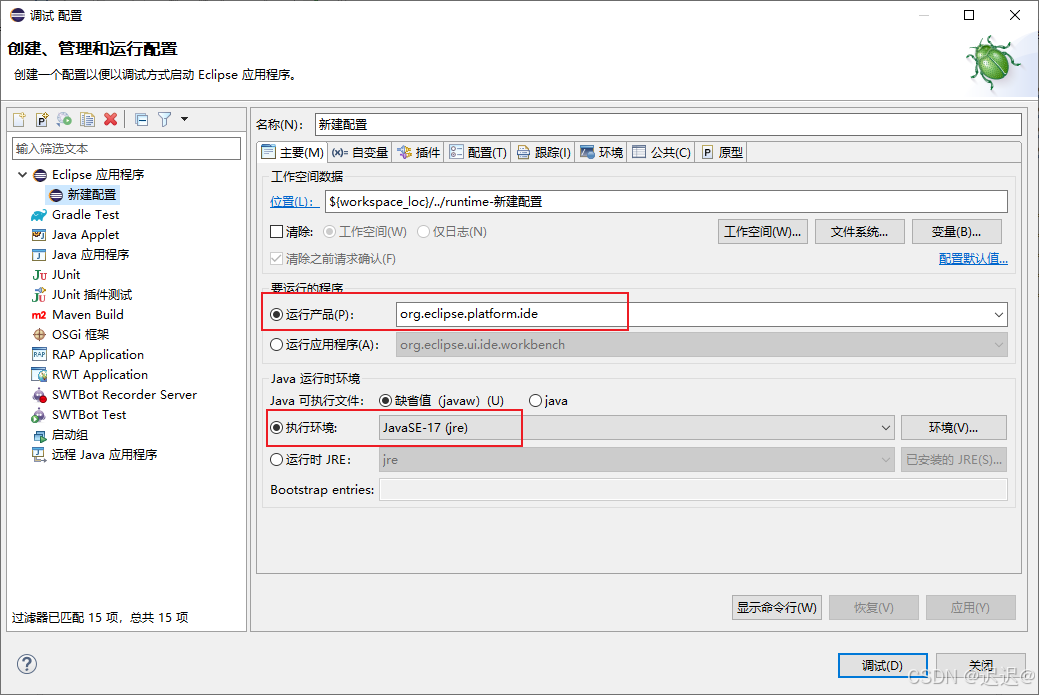Delete the selected configuration with red X
The height and width of the screenshot is (695, 1039).
110,119
